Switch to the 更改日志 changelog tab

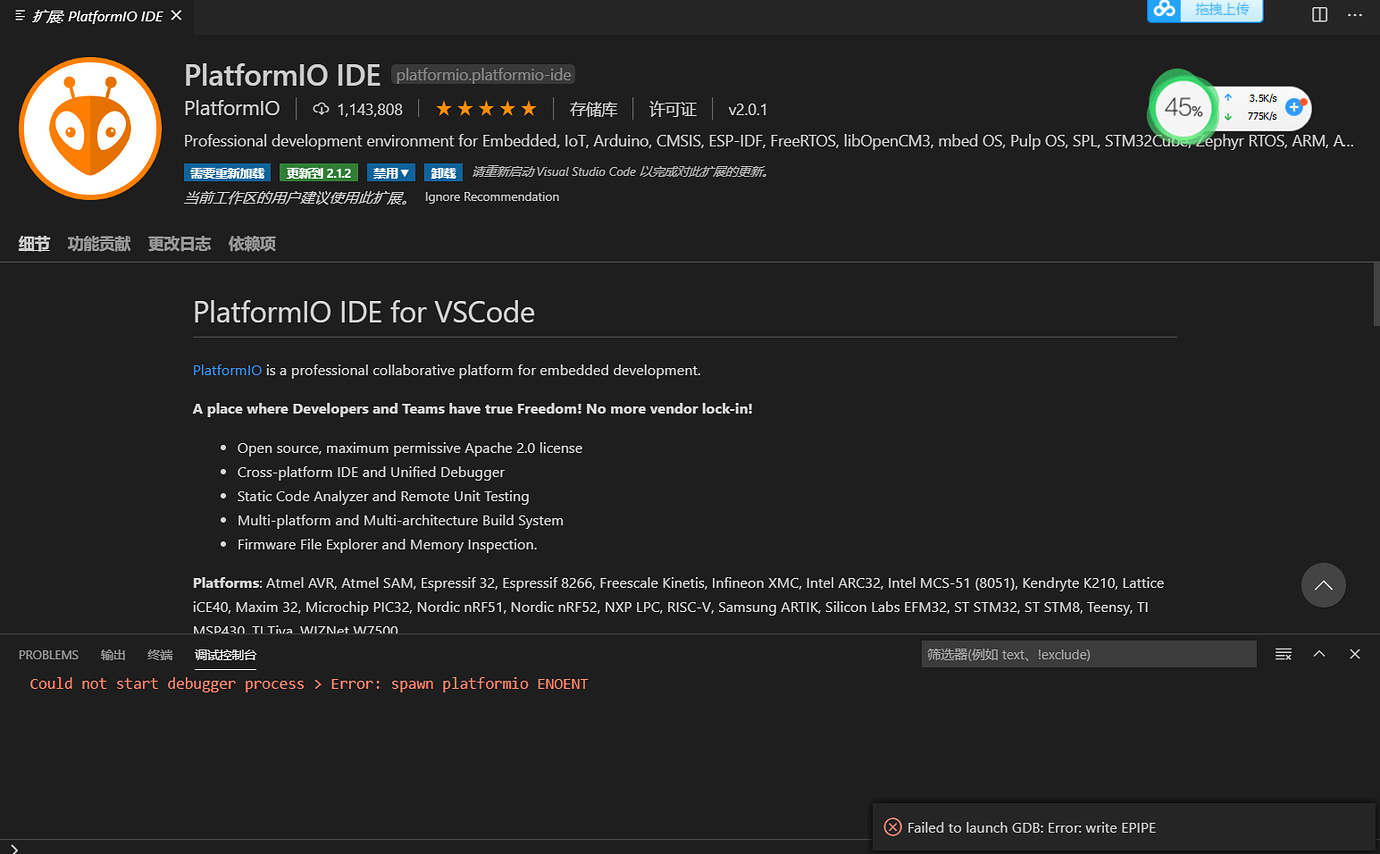click(x=179, y=244)
